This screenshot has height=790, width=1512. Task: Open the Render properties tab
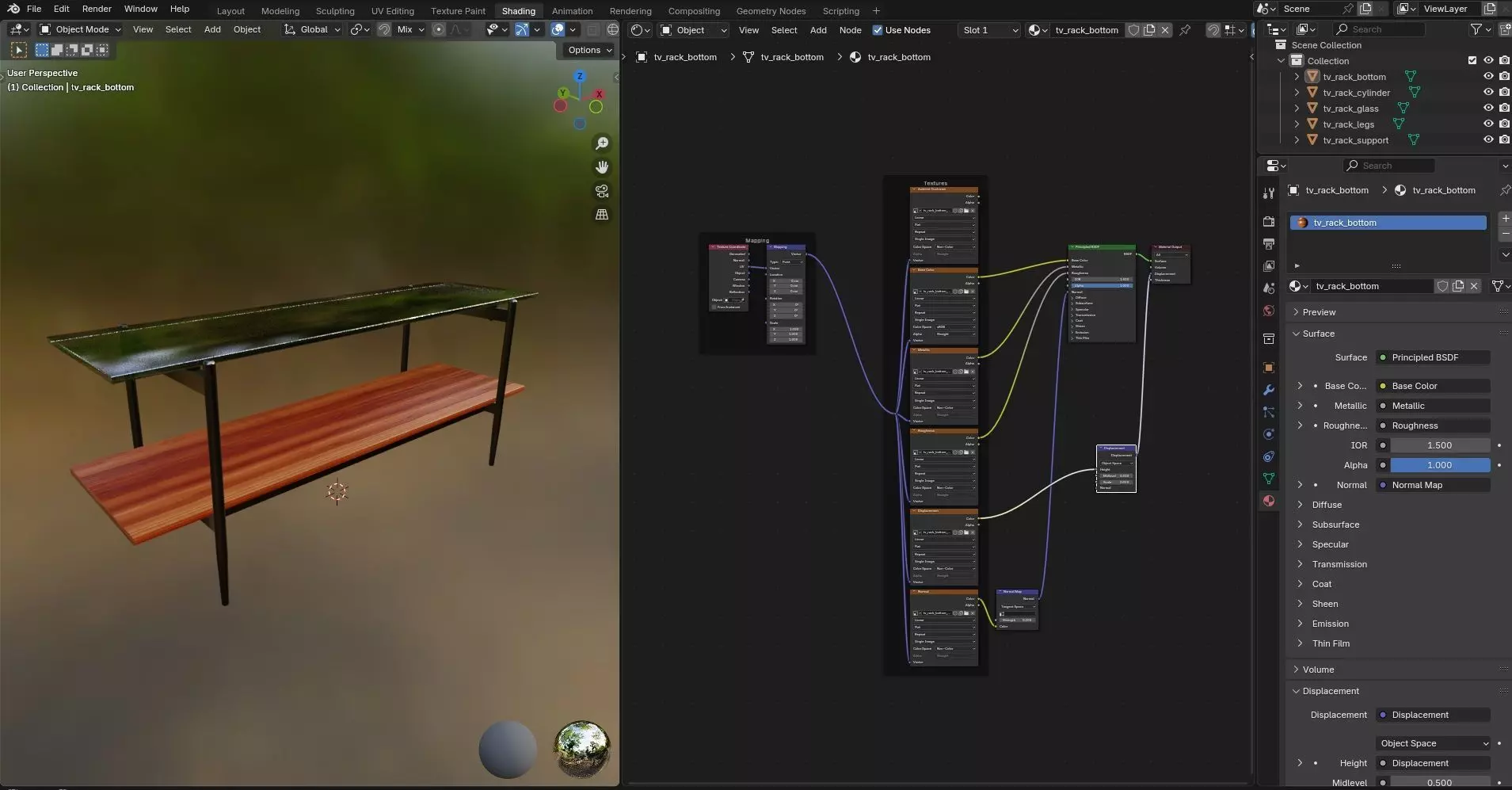pos(1269,222)
